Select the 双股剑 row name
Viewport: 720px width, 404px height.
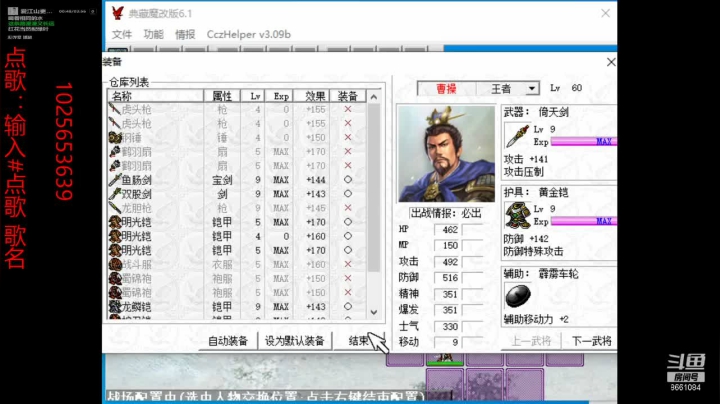136,194
